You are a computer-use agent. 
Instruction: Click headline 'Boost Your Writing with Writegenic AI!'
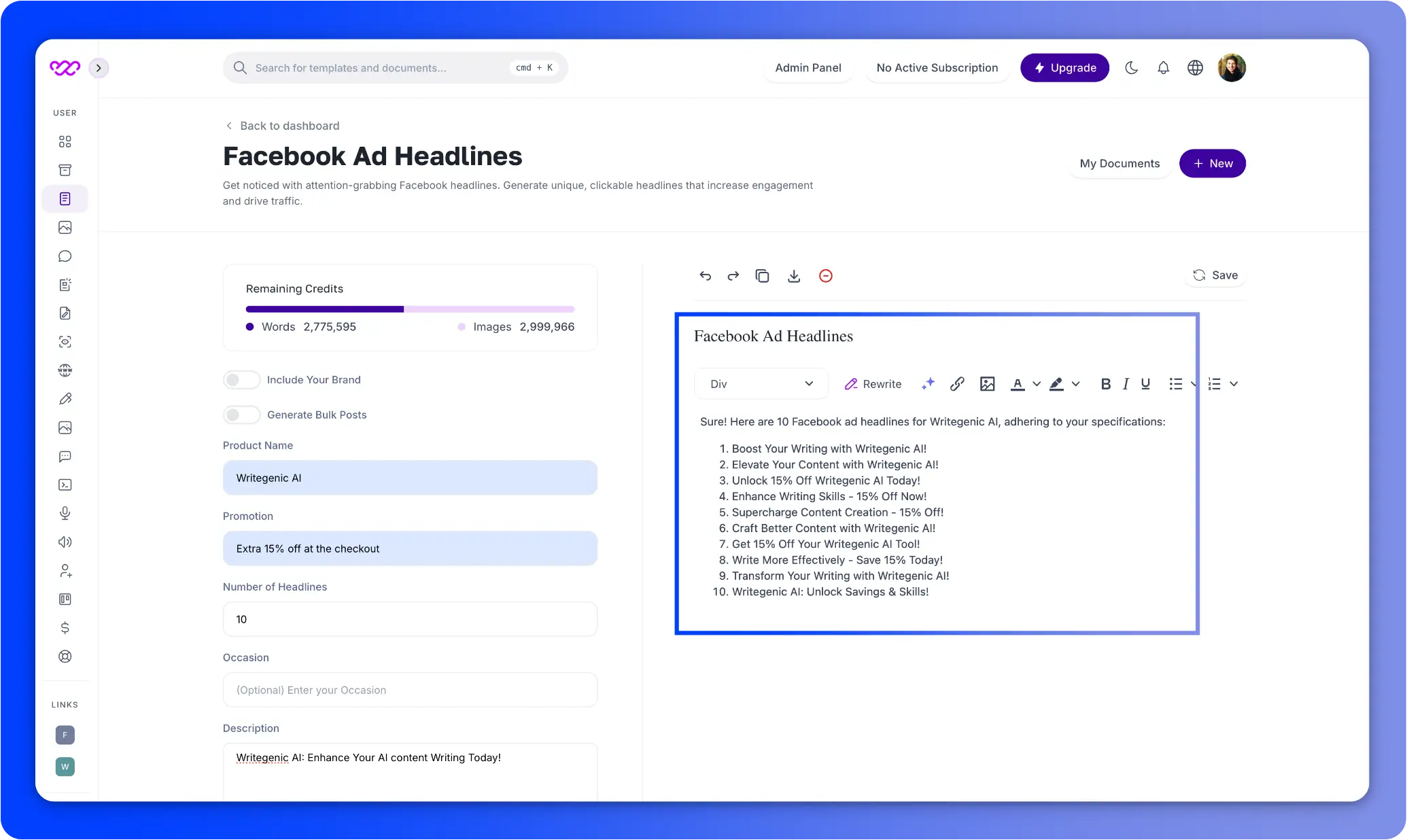(829, 449)
